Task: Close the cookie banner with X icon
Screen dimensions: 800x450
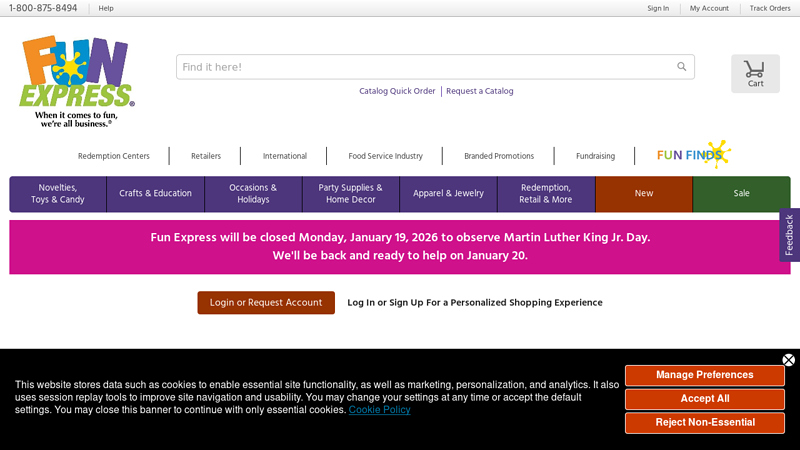Action: (x=788, y=360)
